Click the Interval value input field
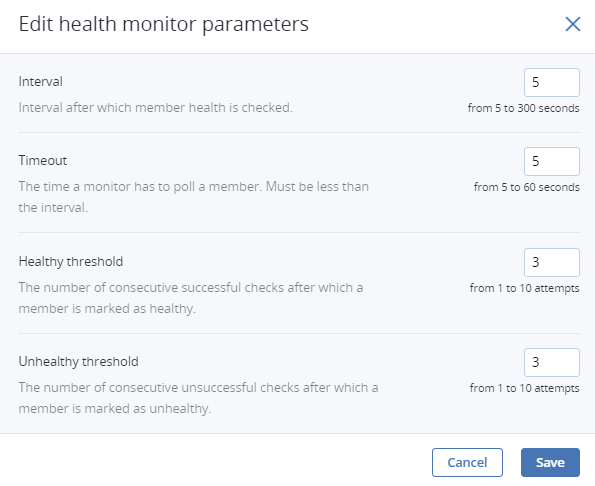Screen dimensions: 595x486 552,82
